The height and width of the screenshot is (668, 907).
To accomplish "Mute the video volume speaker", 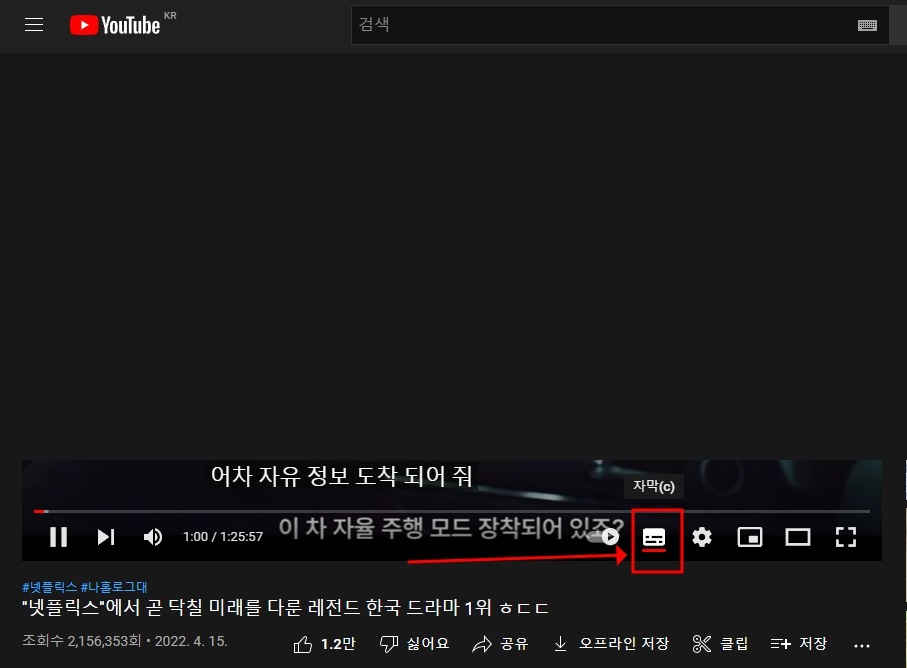I will click(x=153, y=537).
